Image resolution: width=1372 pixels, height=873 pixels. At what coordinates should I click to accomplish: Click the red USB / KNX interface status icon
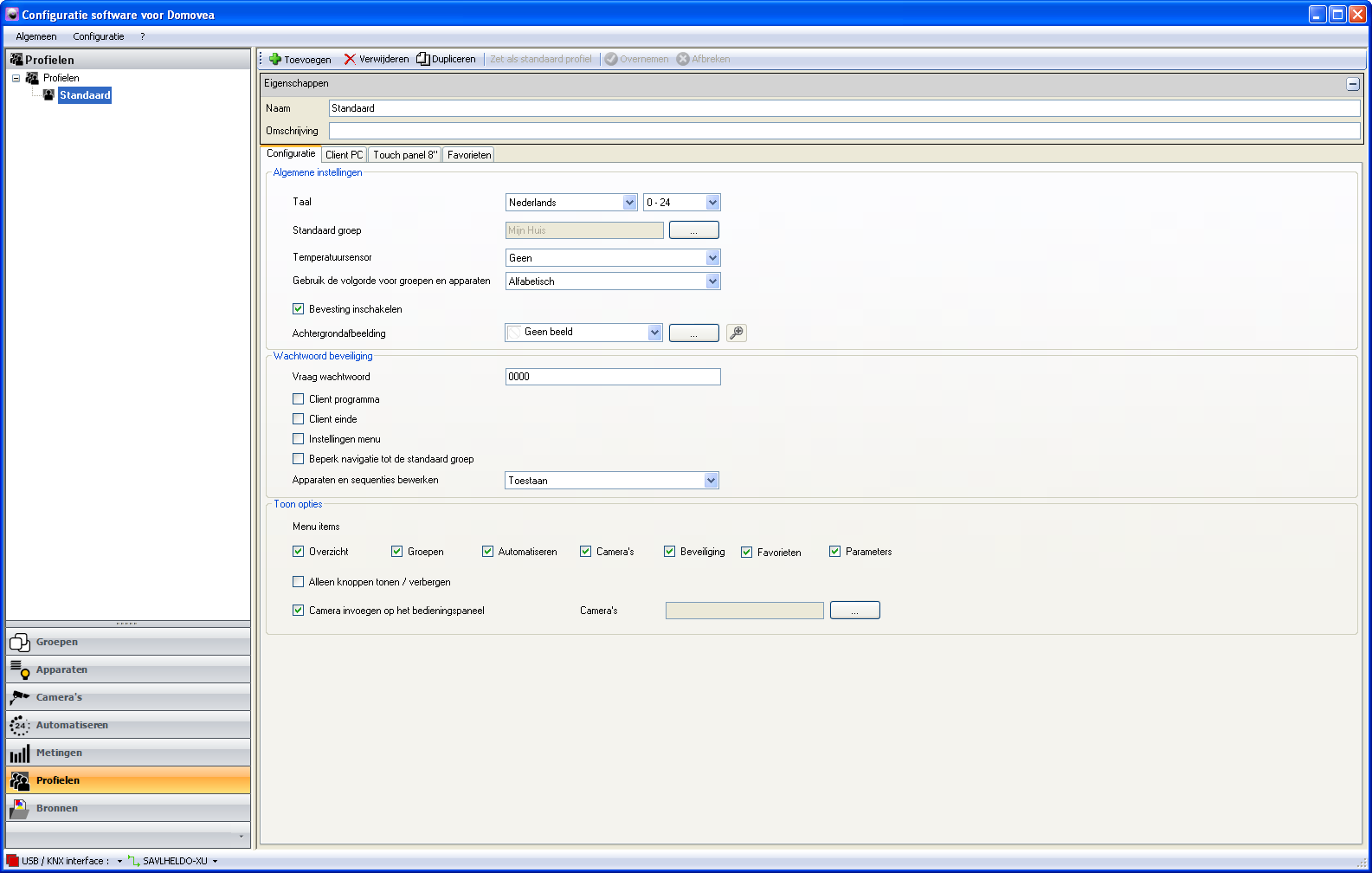click(x=12, y=861)
